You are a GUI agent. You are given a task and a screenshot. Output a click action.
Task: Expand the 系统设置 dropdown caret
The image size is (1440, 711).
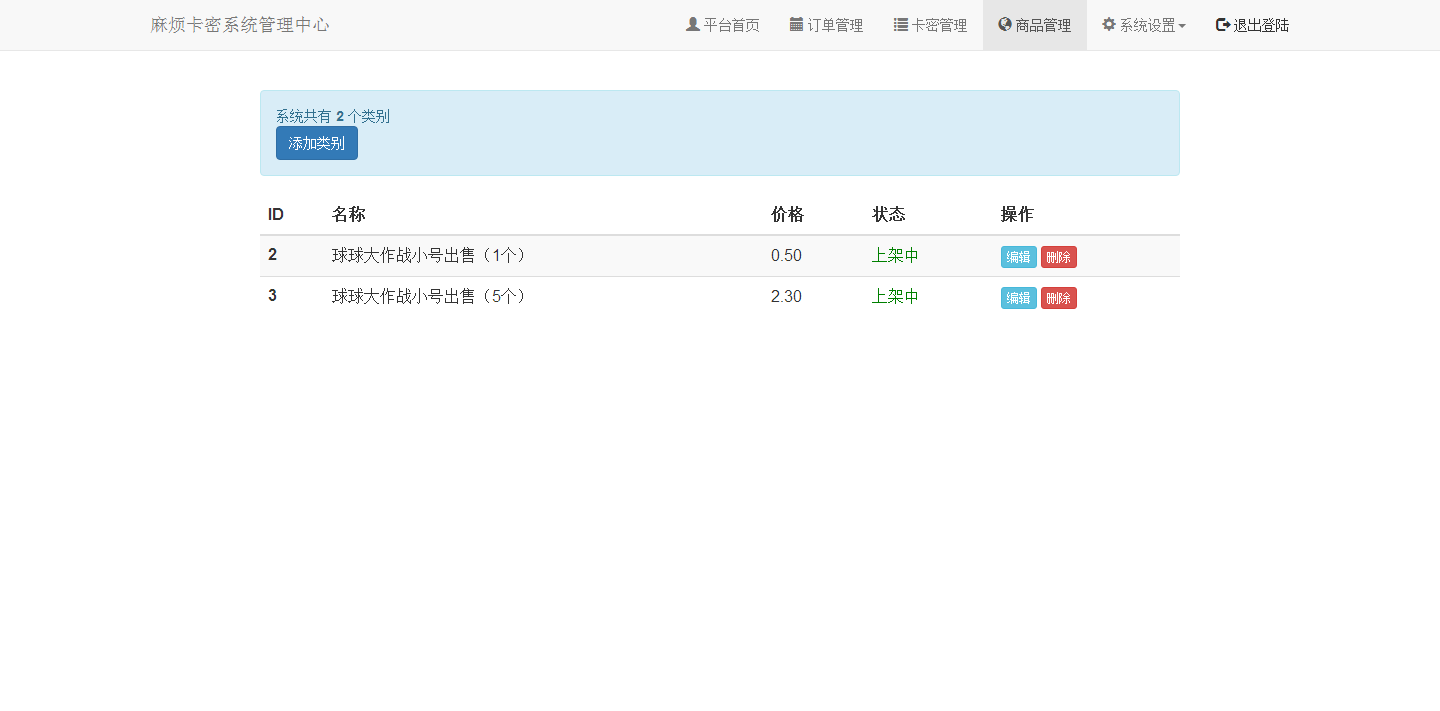[1182, 26]
